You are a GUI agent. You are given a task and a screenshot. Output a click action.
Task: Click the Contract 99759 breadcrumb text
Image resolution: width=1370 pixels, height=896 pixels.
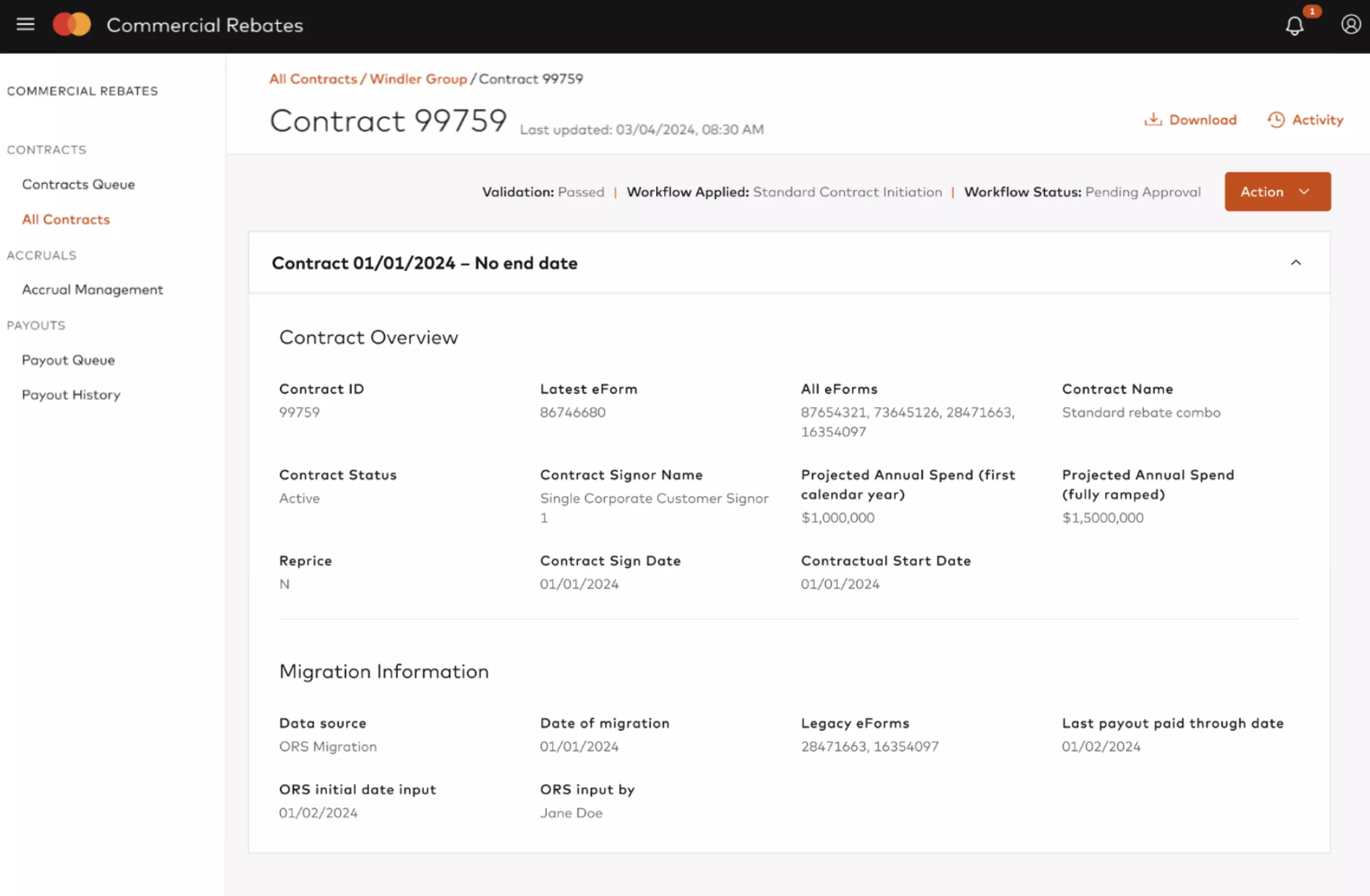[x=531, y=79]
